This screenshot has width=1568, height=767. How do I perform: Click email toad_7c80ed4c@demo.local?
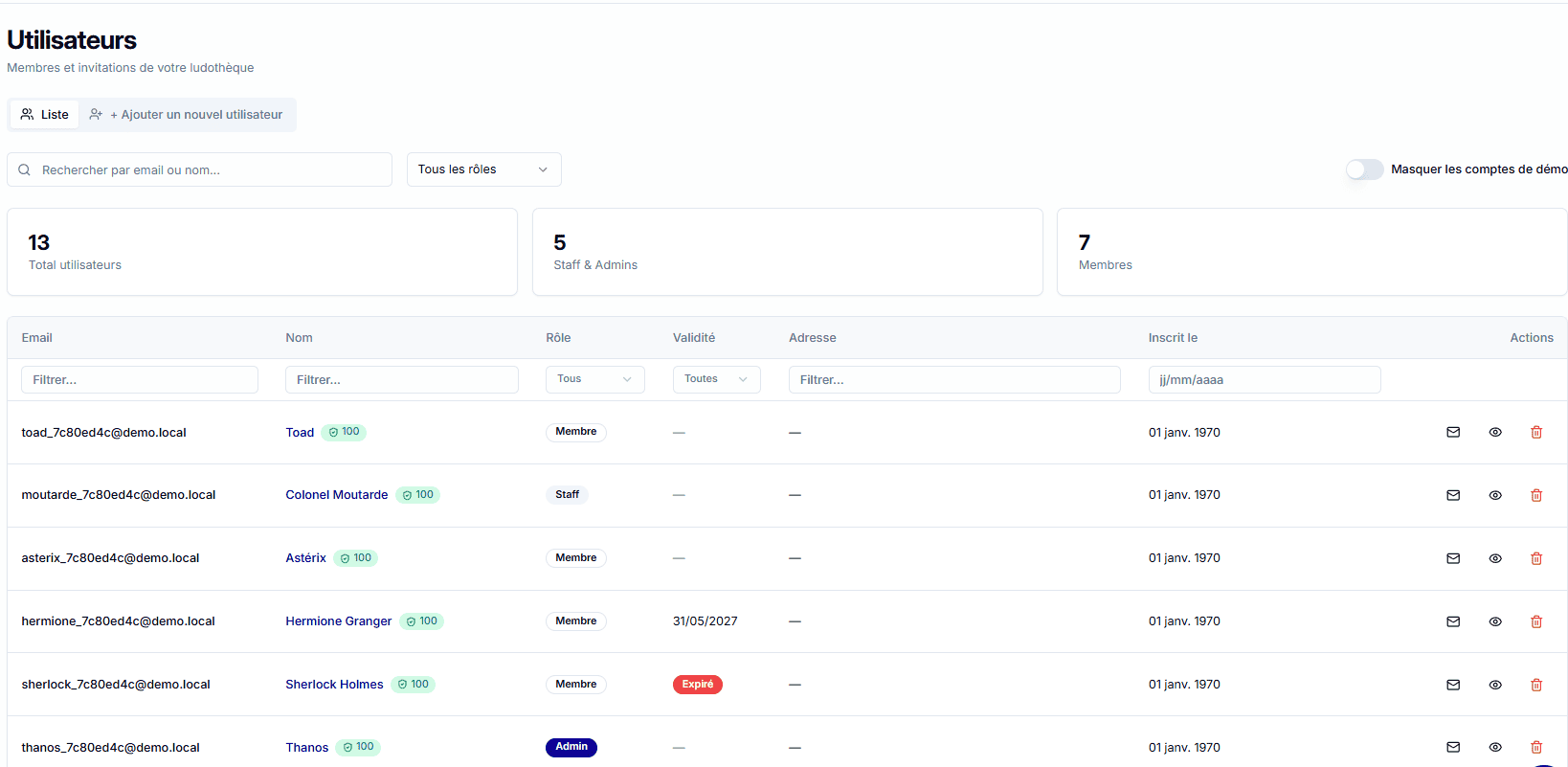[104, 433]
